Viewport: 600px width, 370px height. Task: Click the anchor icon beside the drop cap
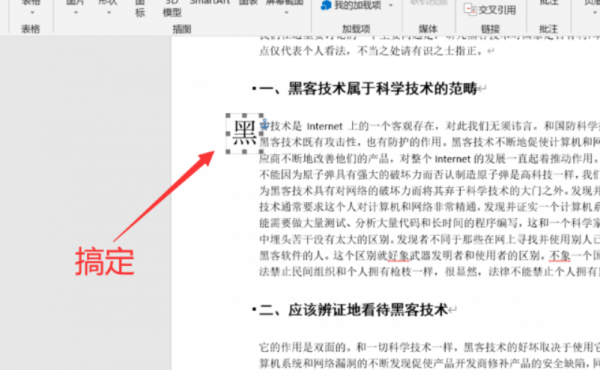265,123
